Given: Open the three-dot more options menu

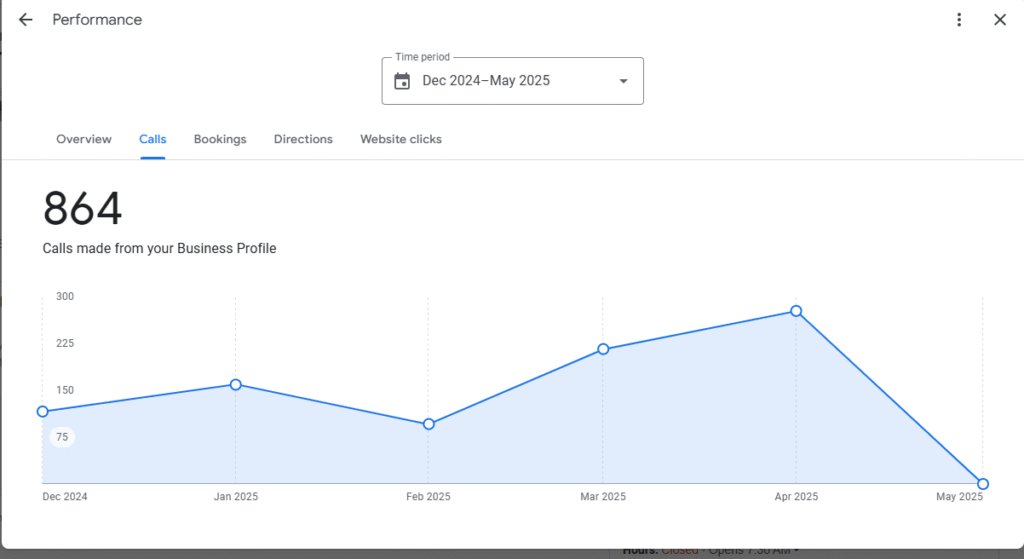Looking at the screenshot, I should [x=959, y=20].
